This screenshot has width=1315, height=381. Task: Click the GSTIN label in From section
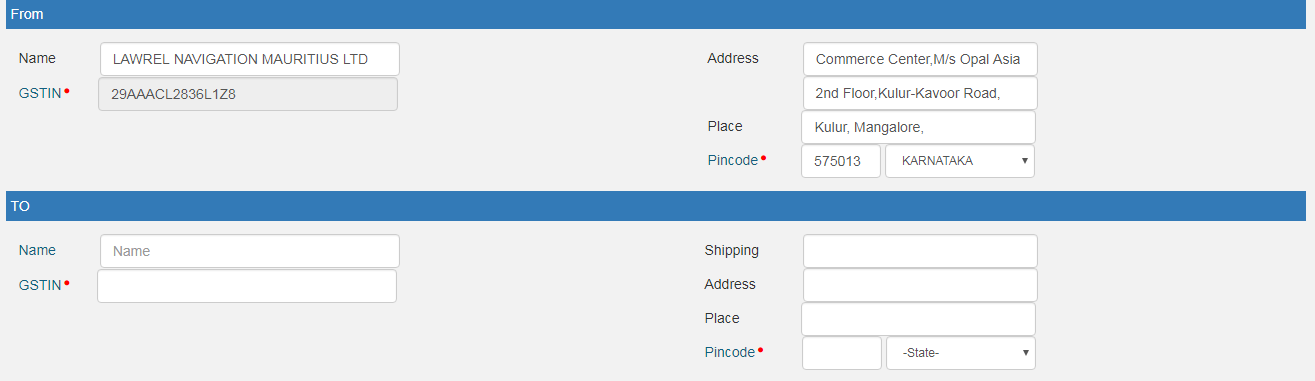(x=40, y=92)
